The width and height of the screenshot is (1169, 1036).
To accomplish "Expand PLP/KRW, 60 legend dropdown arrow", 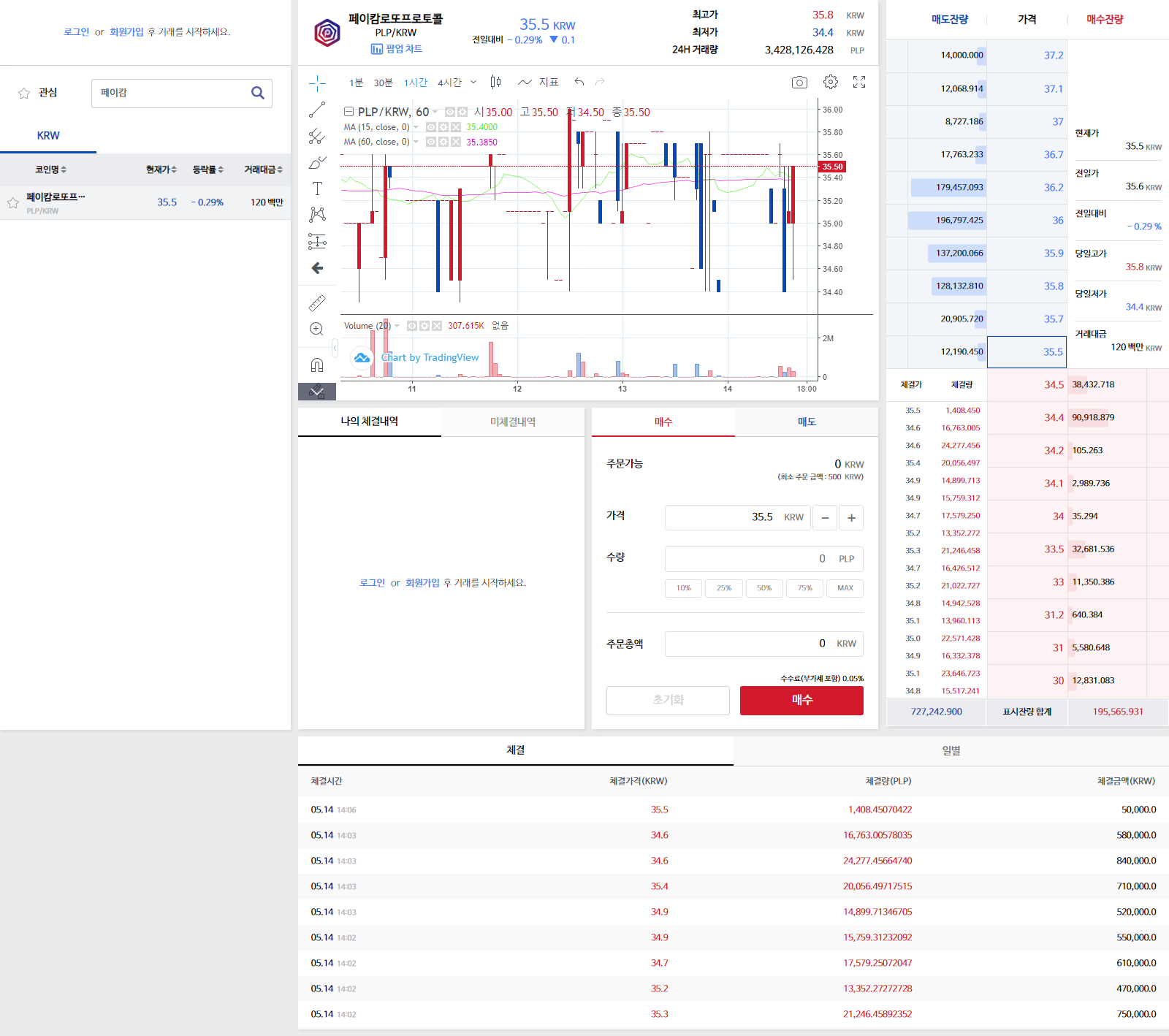I will coord(435,112).
